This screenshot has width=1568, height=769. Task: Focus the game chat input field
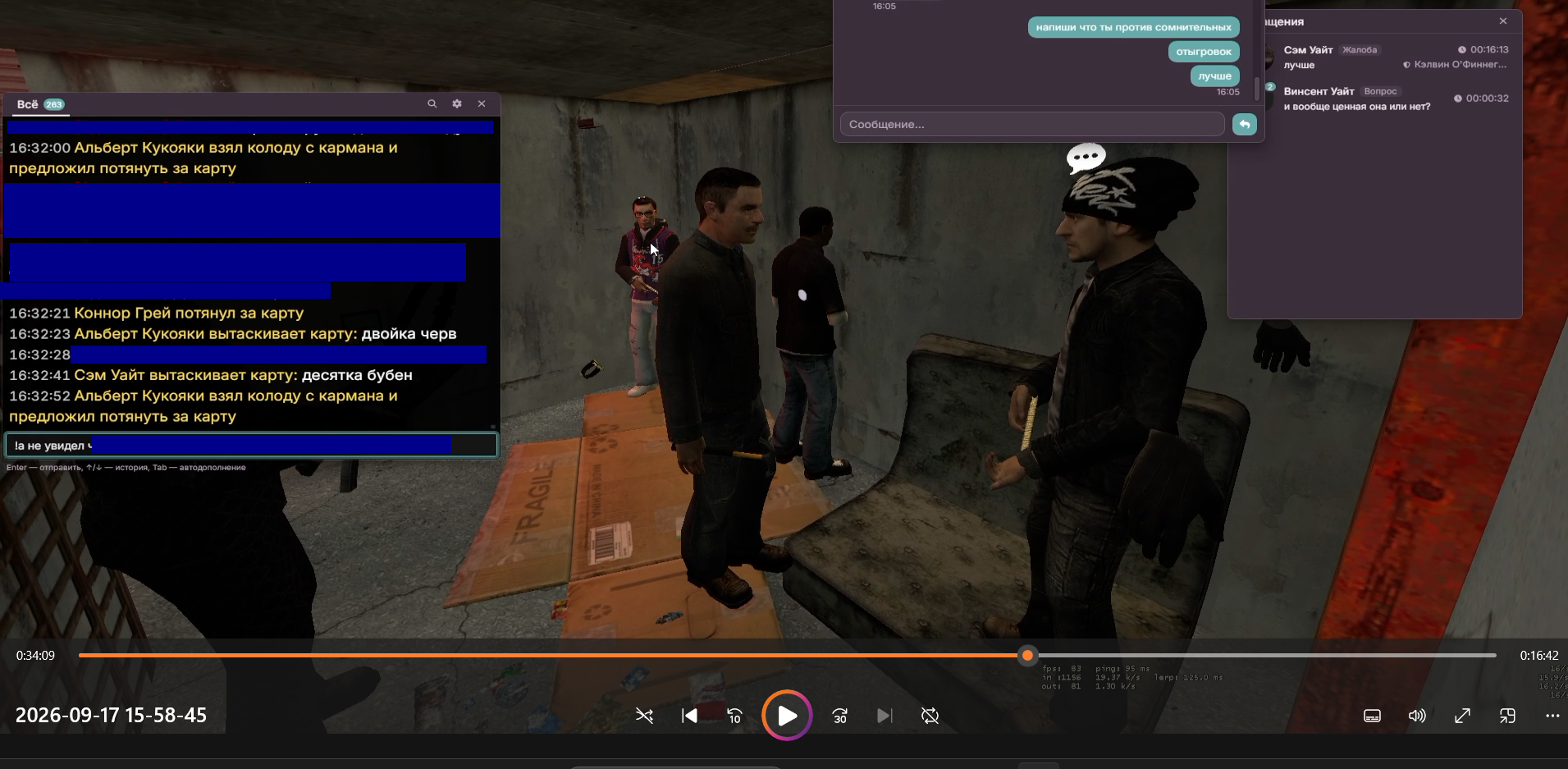(x=251, y=445)
